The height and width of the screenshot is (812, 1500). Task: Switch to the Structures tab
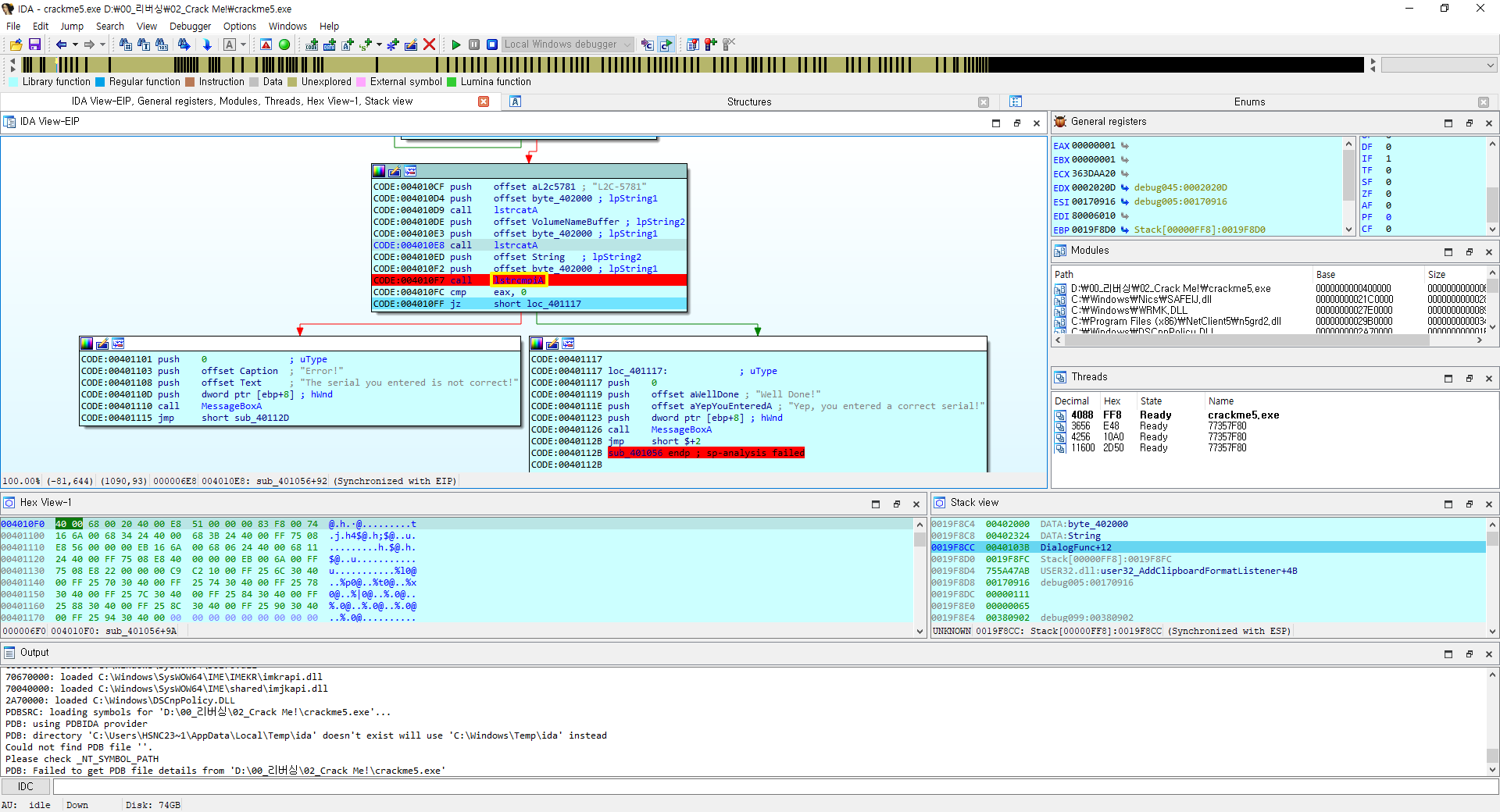coord(748,101)
